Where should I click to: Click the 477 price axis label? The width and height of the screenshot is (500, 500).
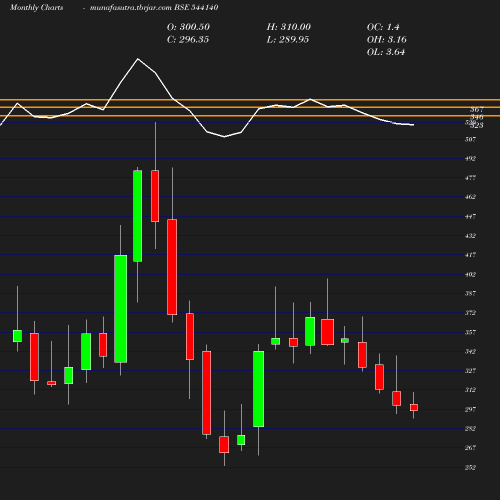coord(470,178)
